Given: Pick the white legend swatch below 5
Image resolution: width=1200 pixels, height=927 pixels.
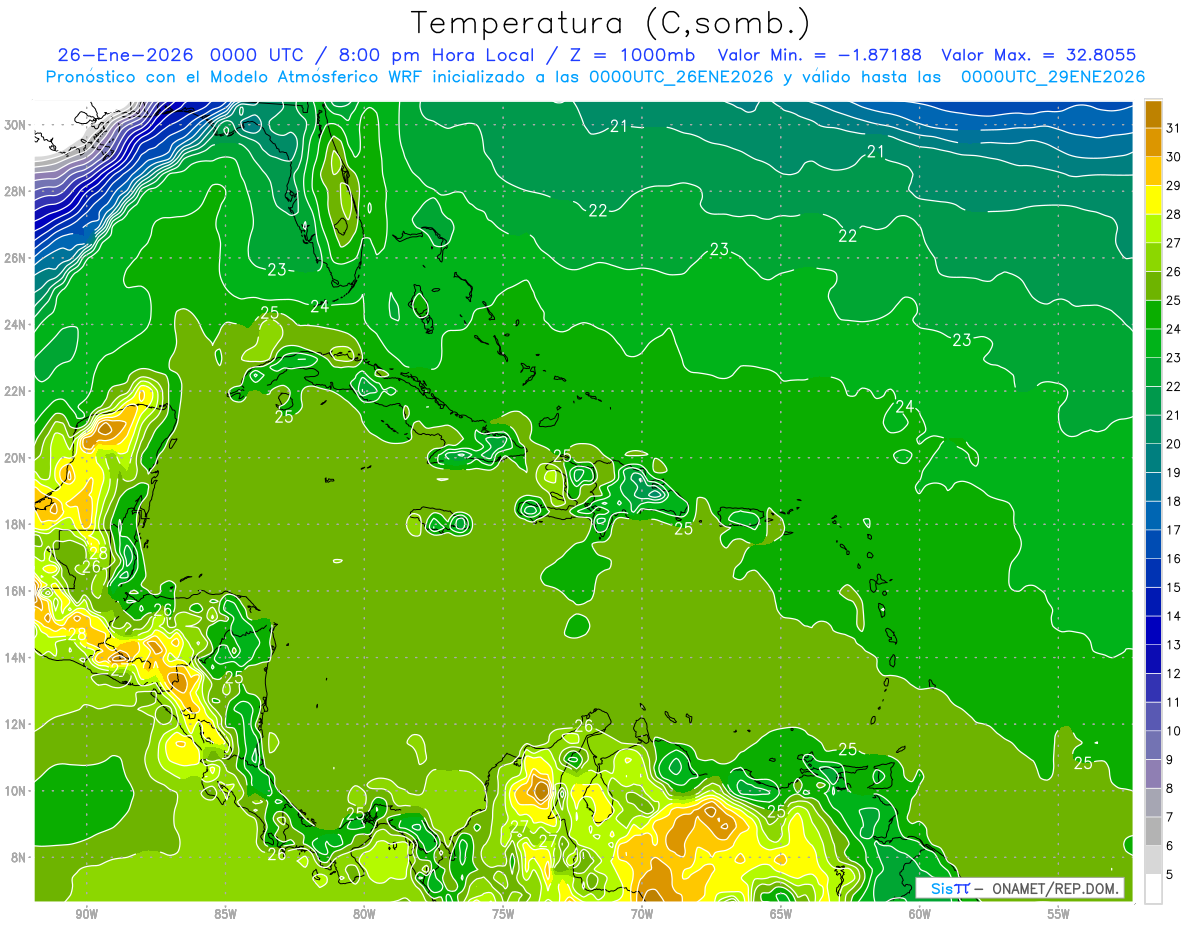Looking at the screenshot, I should 1153,889.
